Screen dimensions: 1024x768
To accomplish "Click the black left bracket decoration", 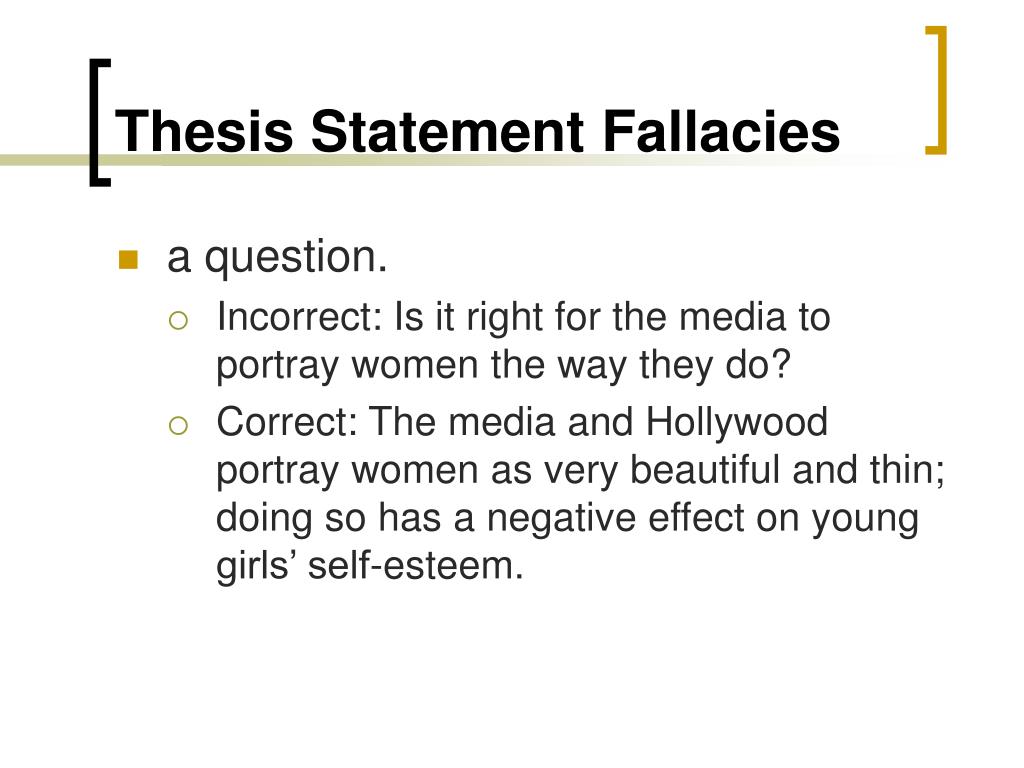I will [100, 123].
